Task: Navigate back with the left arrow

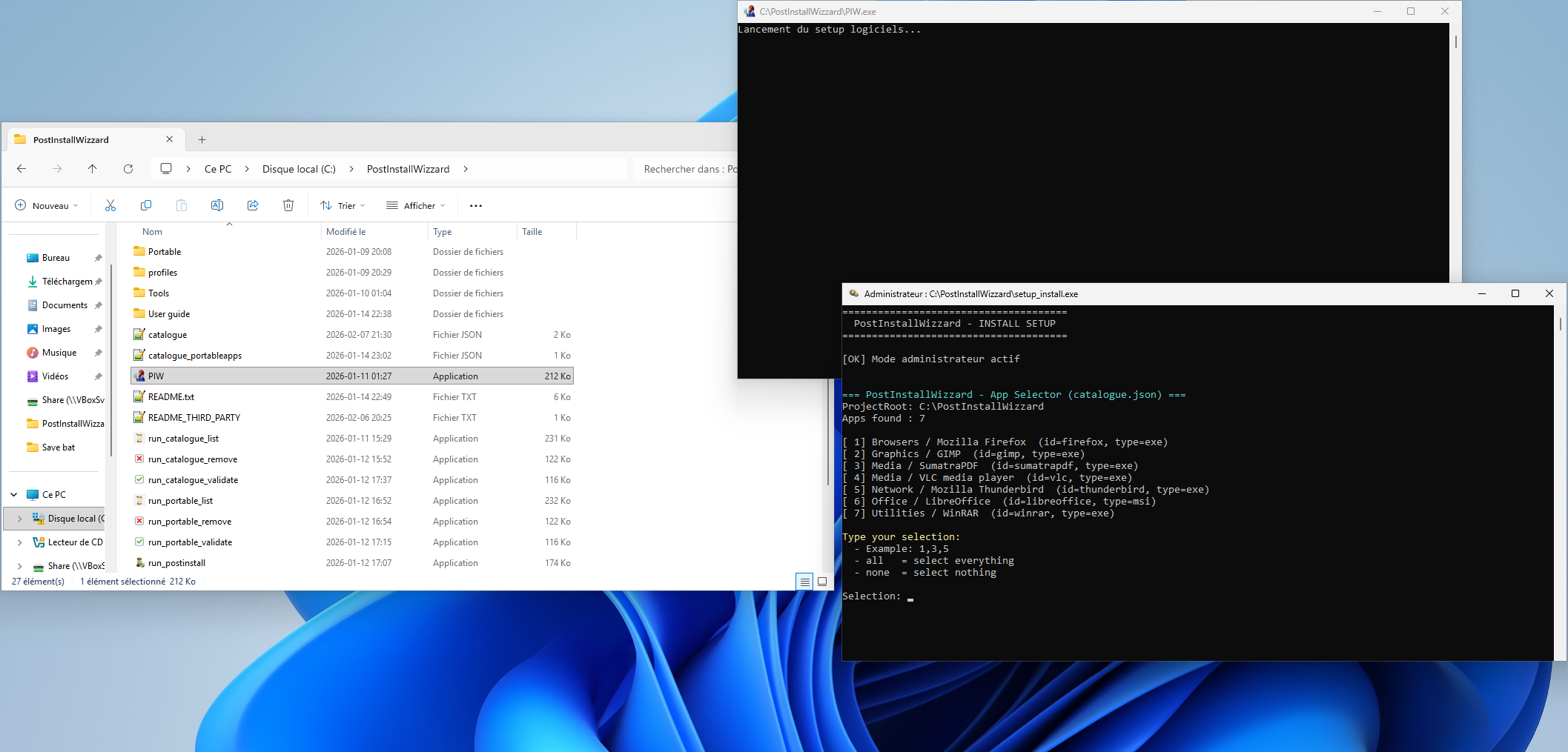Action: (x=21, y=169)
